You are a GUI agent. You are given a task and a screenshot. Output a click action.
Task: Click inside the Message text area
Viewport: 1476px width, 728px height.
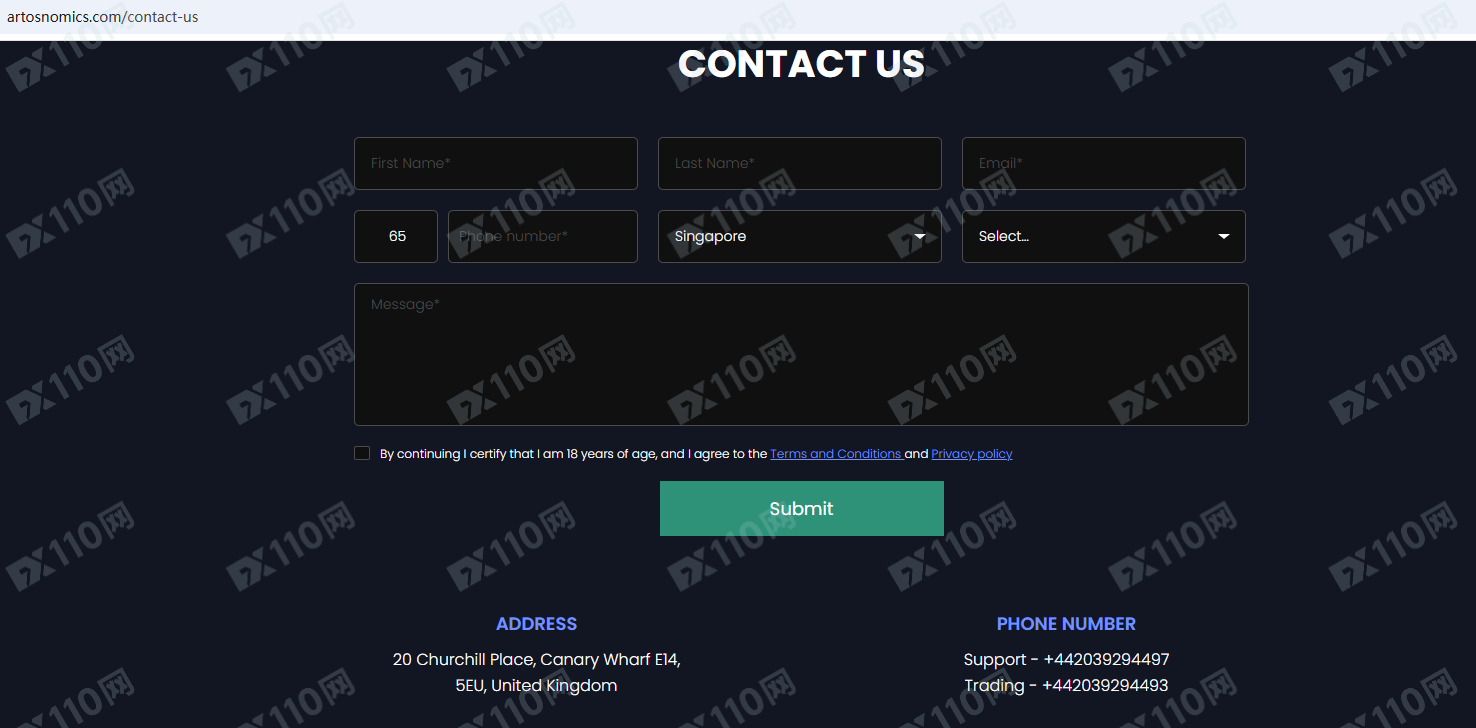tap(801, 355)
